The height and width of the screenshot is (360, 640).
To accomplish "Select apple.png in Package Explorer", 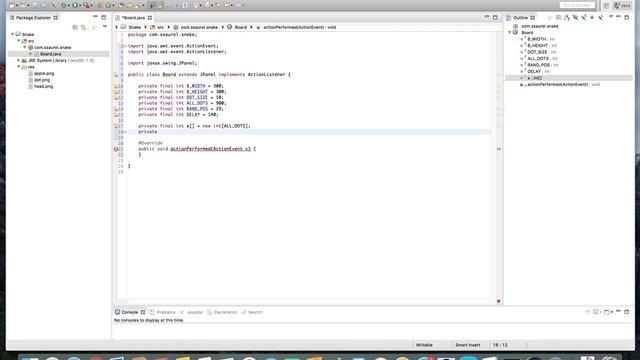I will tap(44, 73).
